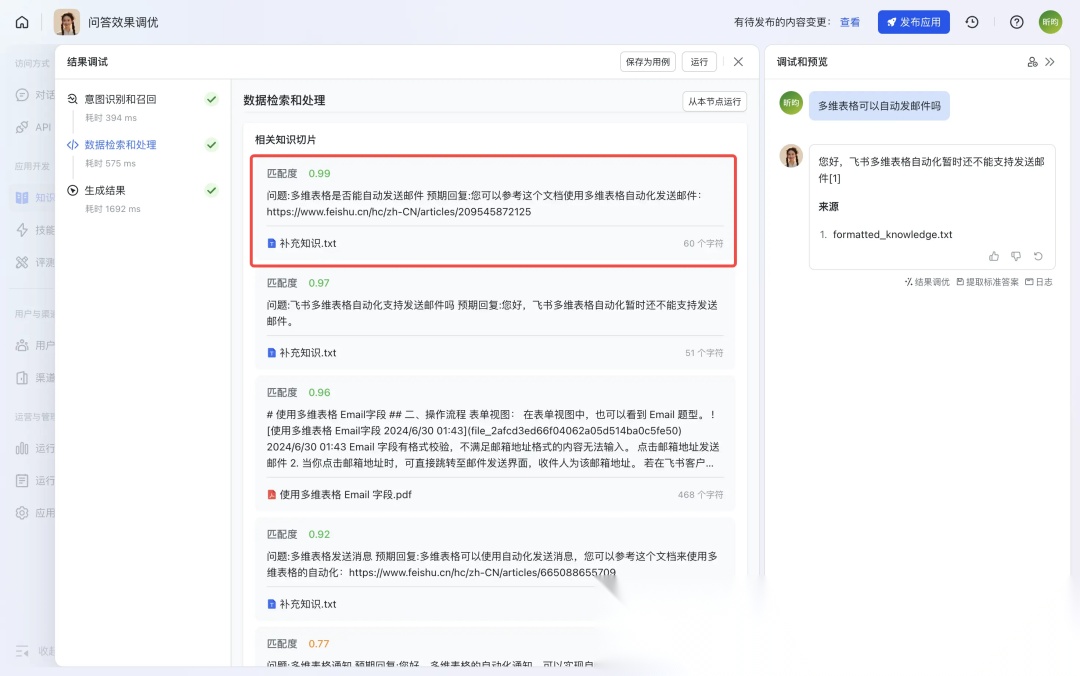The width and height of the screenshot is (1080, 676).
Task: Click the app avatar beside 问答效果调优
Action: click(x=67, y=22)
